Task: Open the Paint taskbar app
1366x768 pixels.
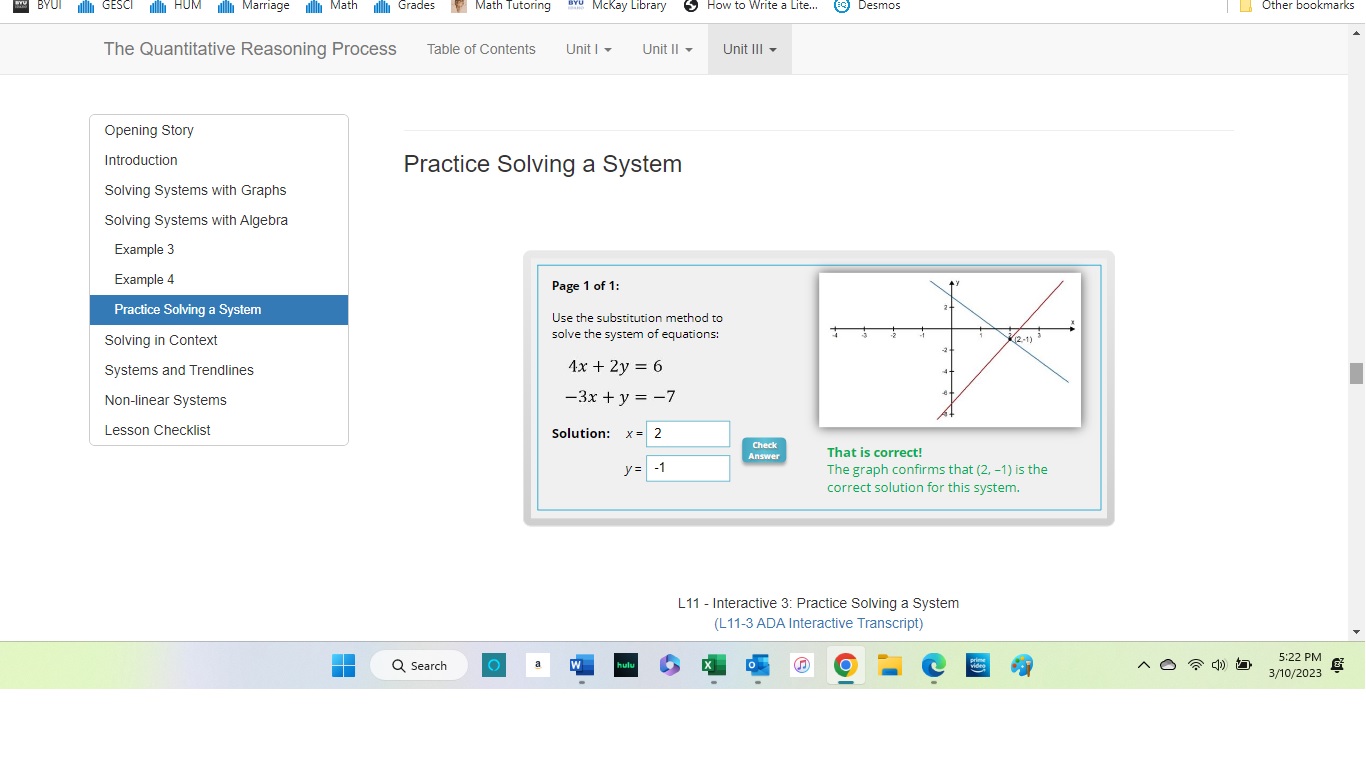Action: [x=1022, y=666]
